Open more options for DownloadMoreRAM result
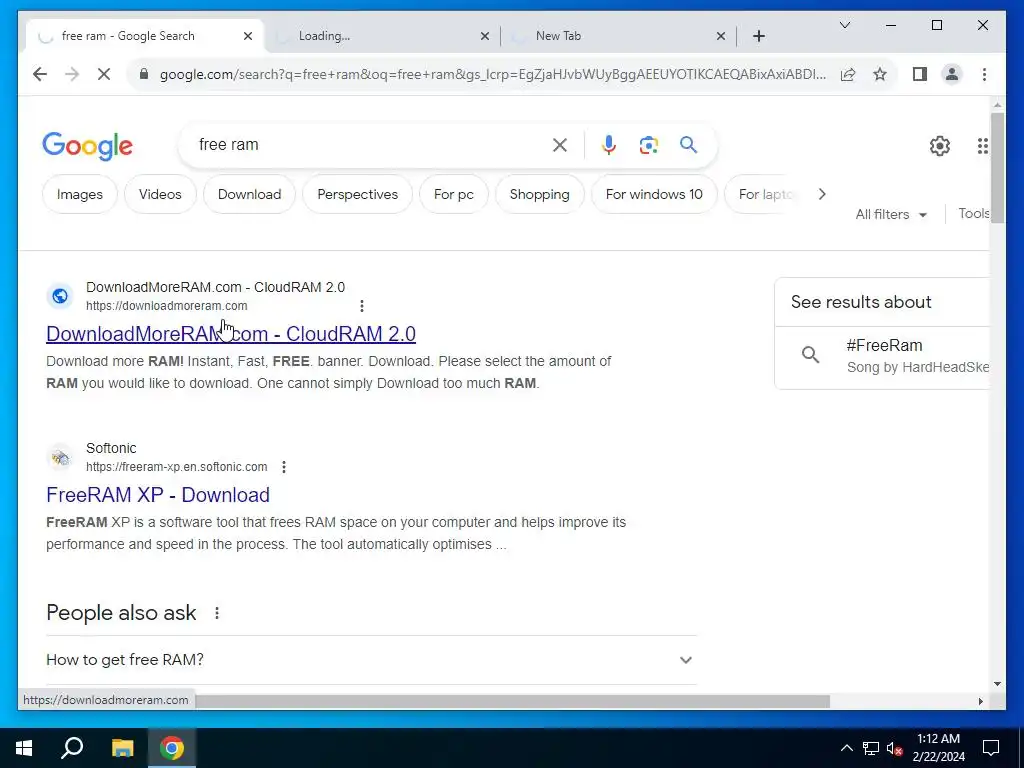This screenshot has width=1024, height=768. 362,306
